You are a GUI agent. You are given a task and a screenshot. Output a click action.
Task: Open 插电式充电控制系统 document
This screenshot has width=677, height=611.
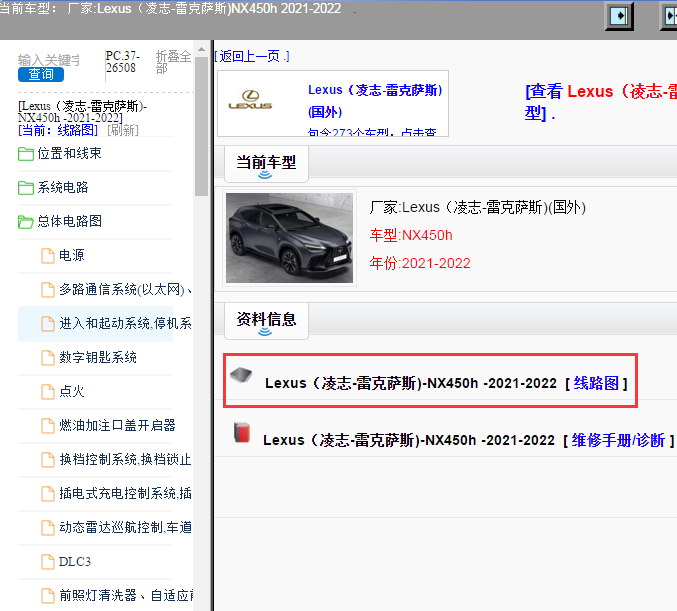125,493
